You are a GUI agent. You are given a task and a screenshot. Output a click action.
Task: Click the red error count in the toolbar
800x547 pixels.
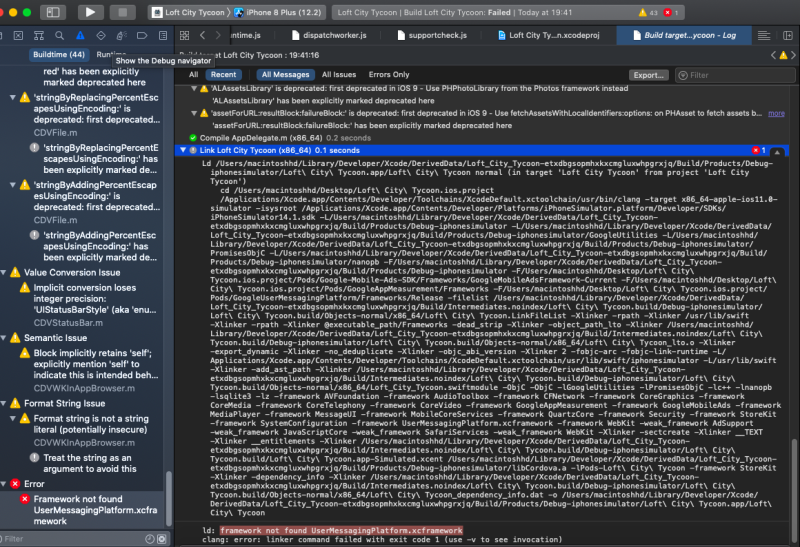pyautogui.click(x=671, y=12)
